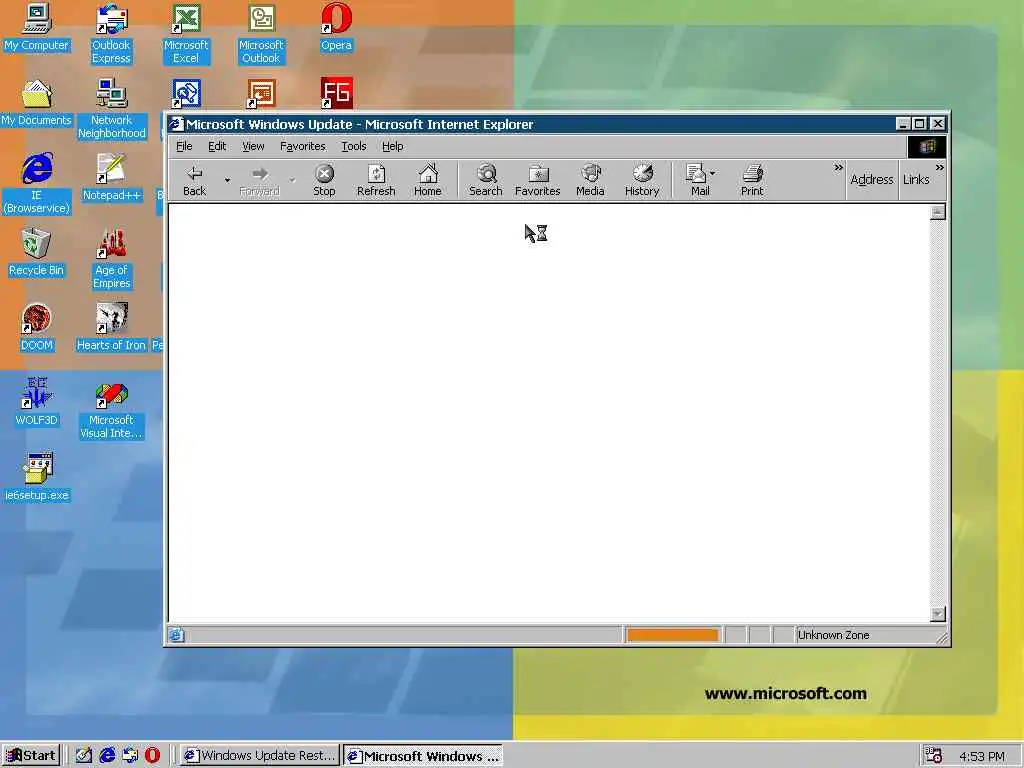Click the orange page loading progress bar

point(672,635)
